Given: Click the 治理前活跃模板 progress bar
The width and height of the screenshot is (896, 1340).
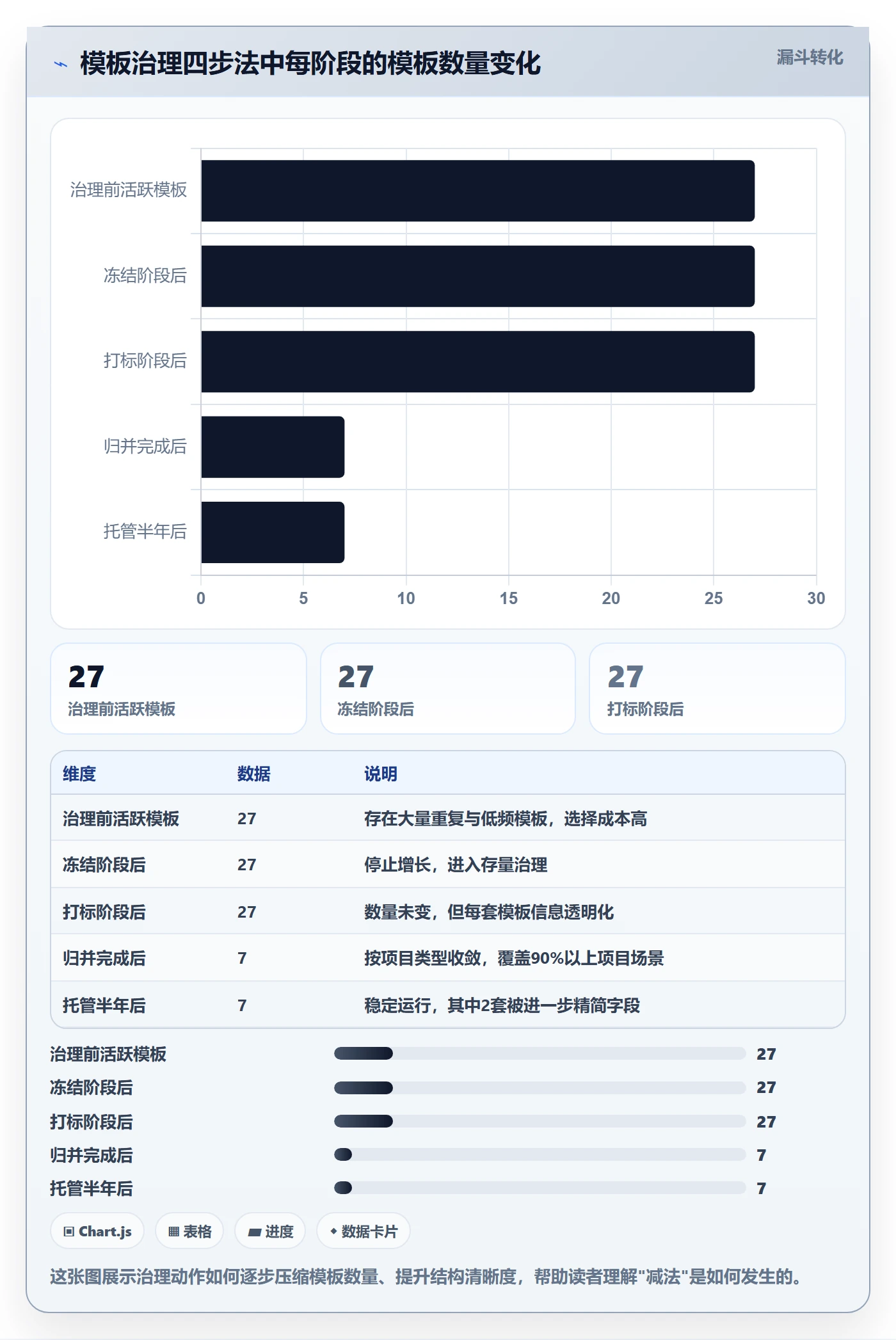Looking at the screenshot, I should (540, 1053).
